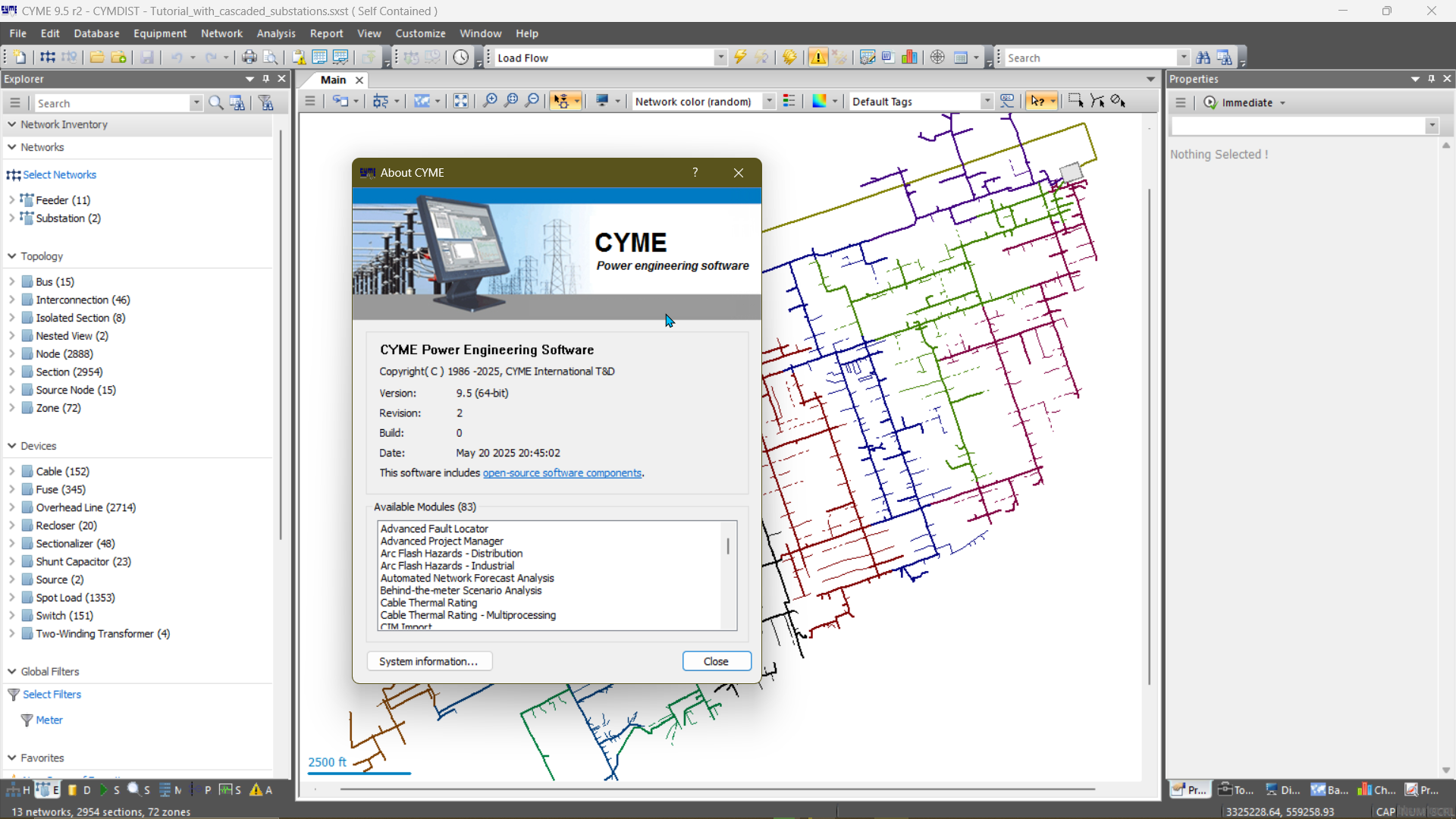Expand the Substation (2) tree node
1456x819 pixels.
(11, 218)
